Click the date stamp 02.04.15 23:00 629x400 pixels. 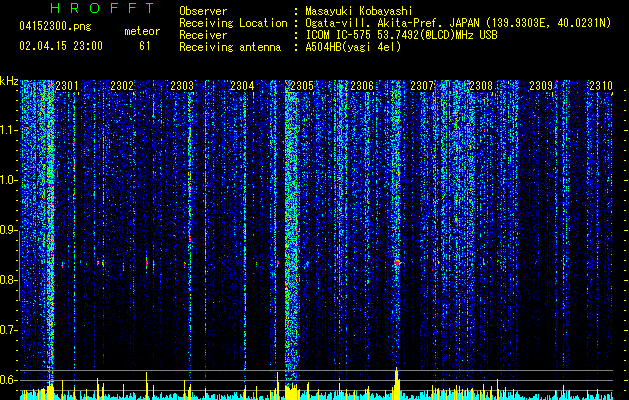pyautogui.click(x=61, y=46)
